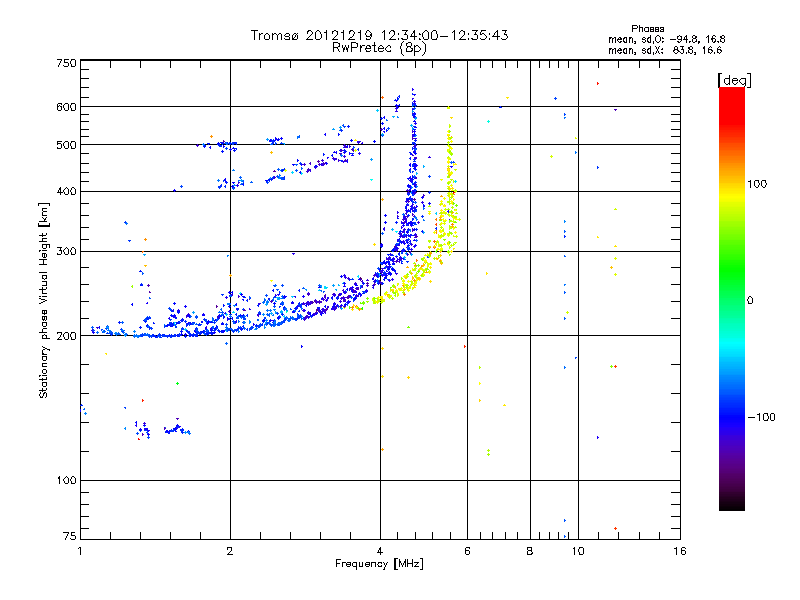Click the 'RwPretec (8p)' subtitle
Screen dimensions: 800x600
coord(379,48)
